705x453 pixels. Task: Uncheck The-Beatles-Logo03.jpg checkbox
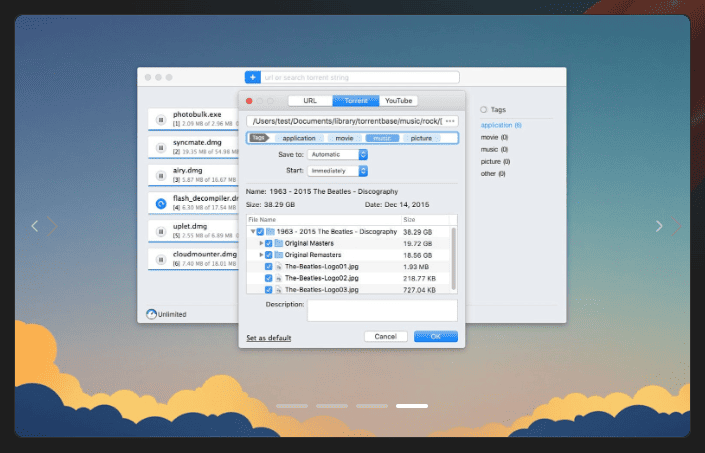pos(268,290)
